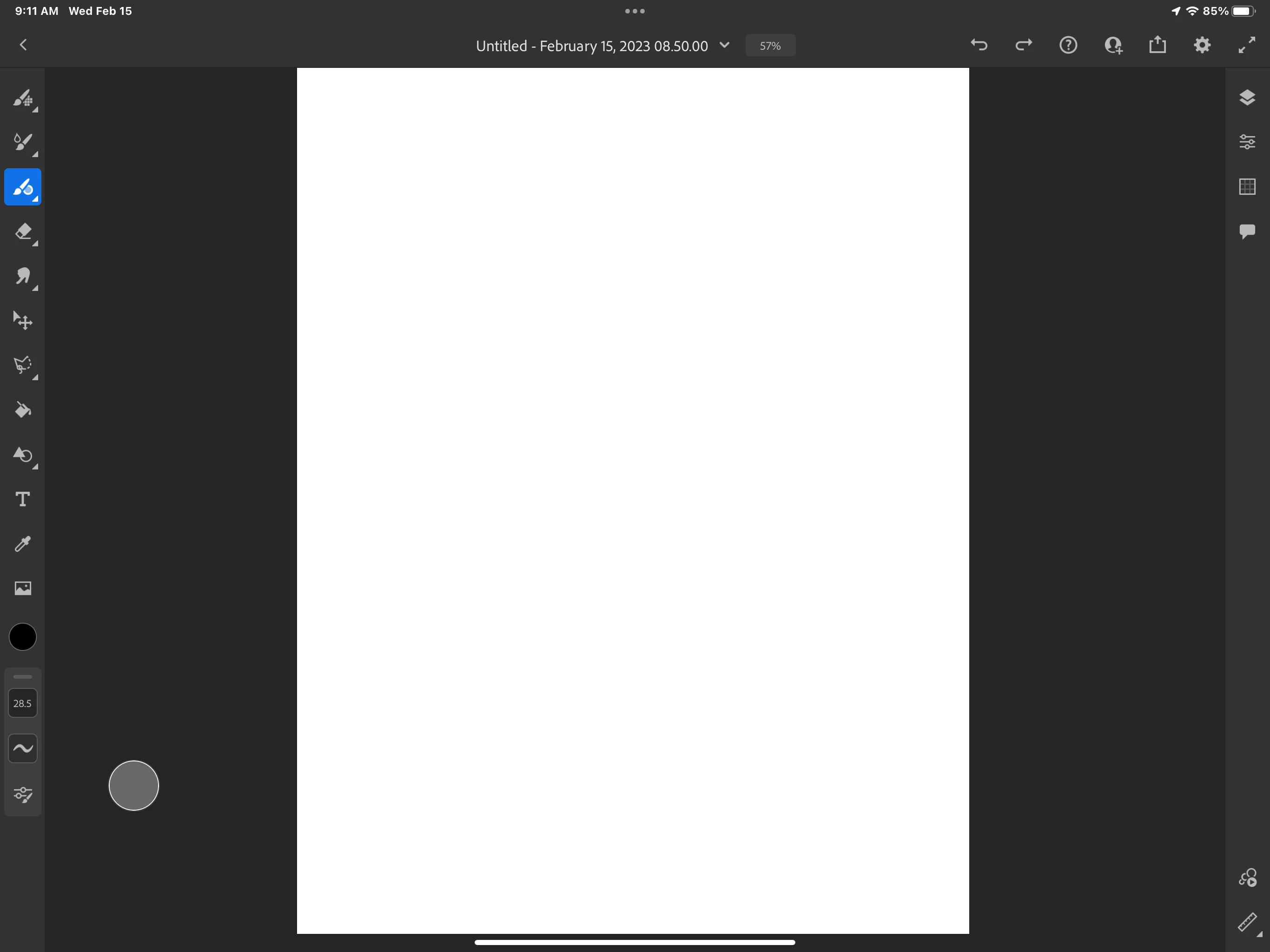
Task: Choose the Paint bucket fill tool
Action: pyautogui.click(x=22, y=410)
